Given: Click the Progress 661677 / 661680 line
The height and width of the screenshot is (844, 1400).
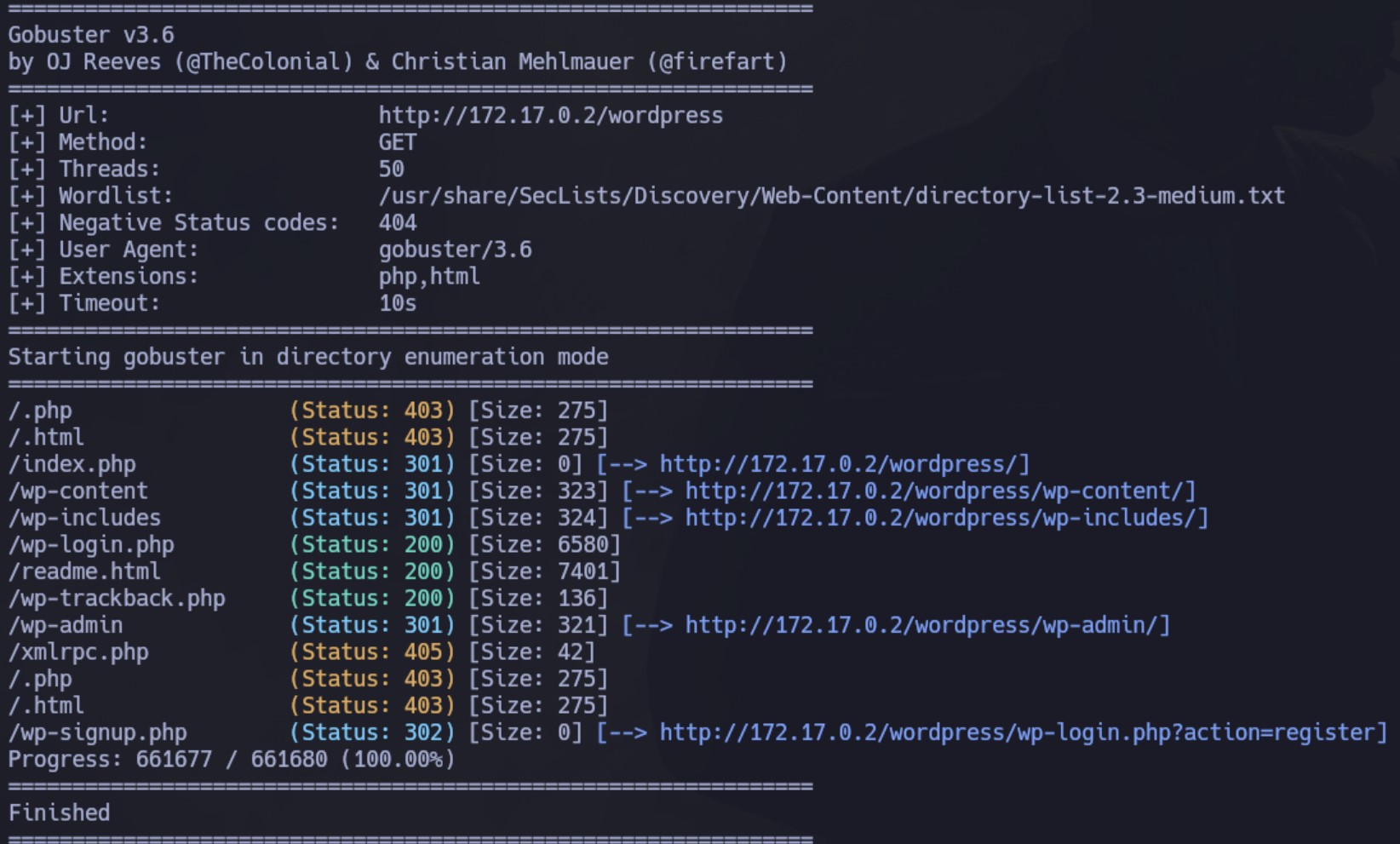Looking at the screenshot, I should [x=232, y=759].
